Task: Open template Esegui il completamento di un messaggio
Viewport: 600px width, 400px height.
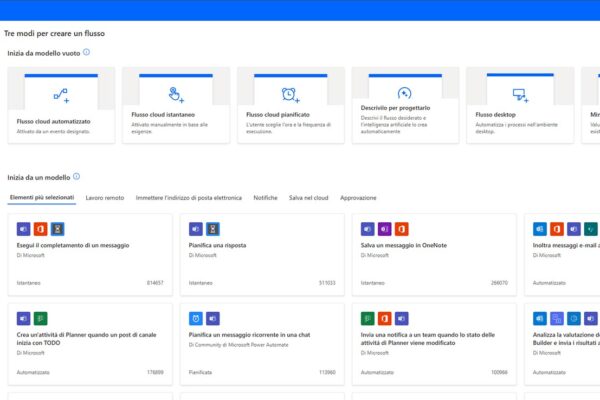Action: [90, 255]
